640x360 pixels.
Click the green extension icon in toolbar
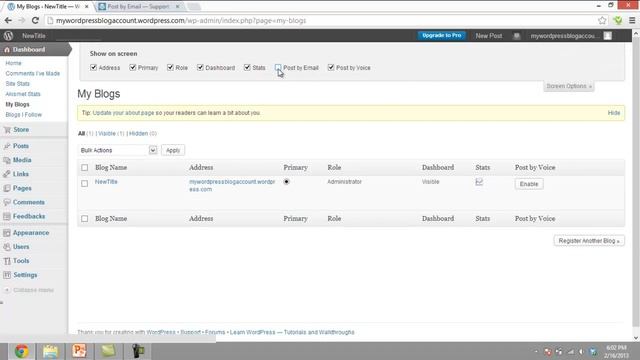click(618, 20)
